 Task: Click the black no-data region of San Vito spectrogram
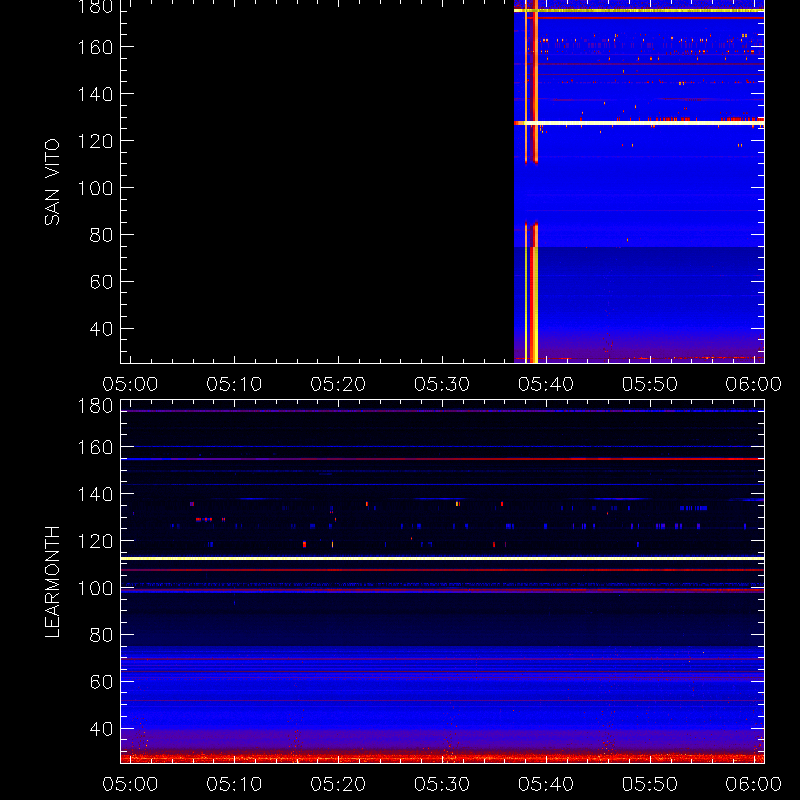317,181
